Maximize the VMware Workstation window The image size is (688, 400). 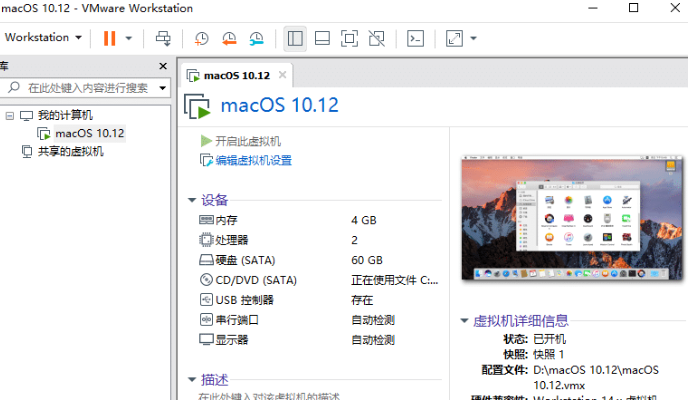tap(633, 8)
